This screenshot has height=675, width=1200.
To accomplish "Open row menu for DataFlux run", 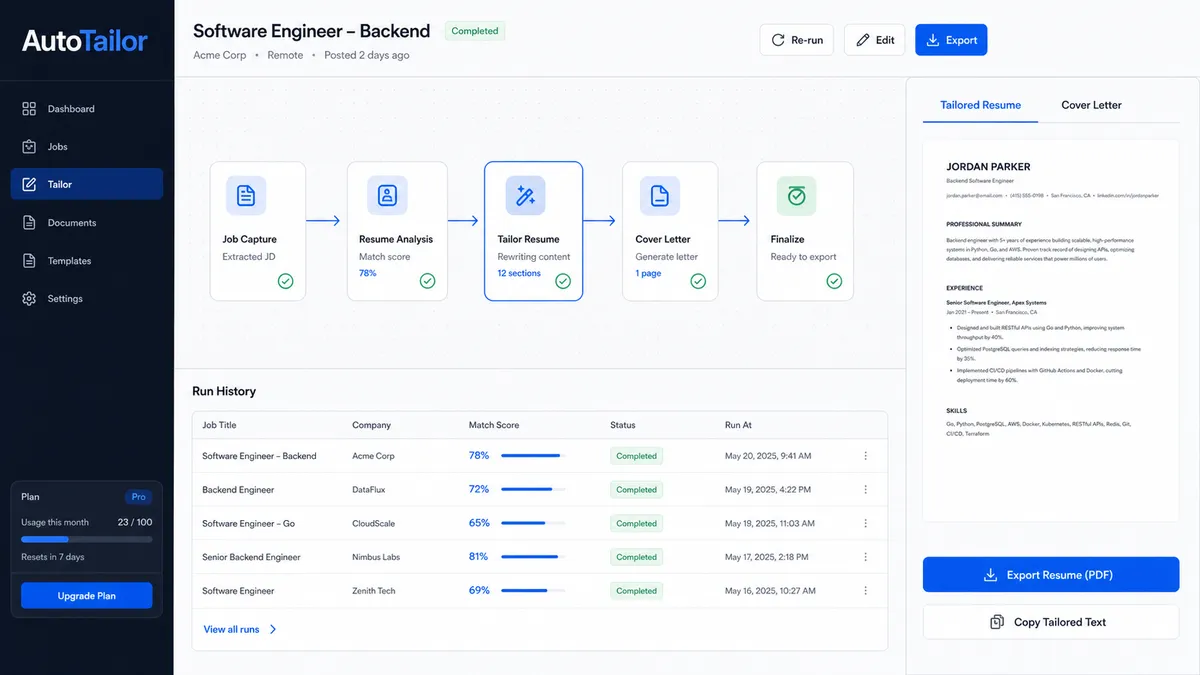I will [865, 490].
